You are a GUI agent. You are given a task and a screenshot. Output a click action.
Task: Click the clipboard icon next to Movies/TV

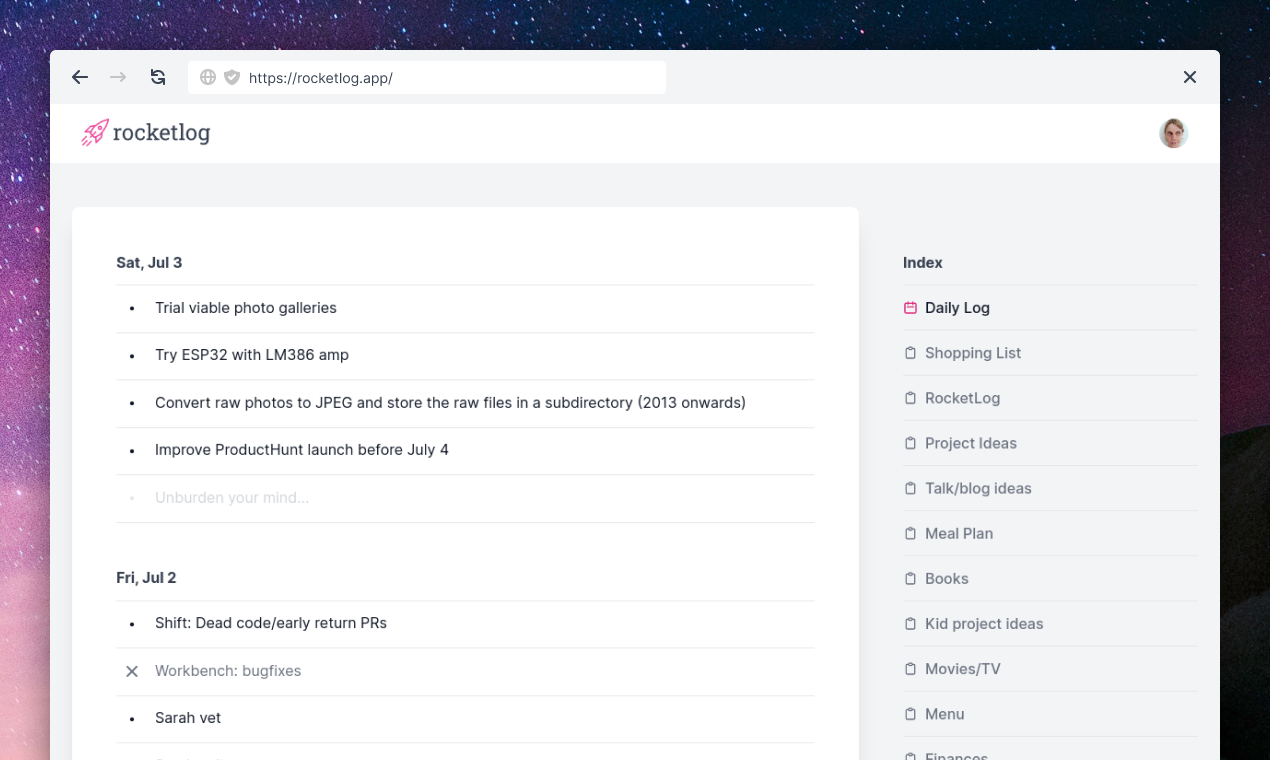(910, 669)
